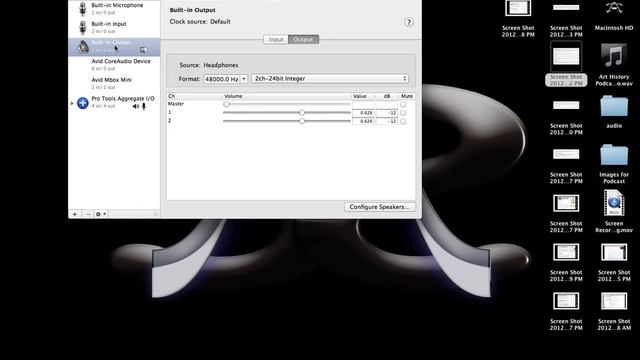Open the gear action menu below device list

coord(101,214)
